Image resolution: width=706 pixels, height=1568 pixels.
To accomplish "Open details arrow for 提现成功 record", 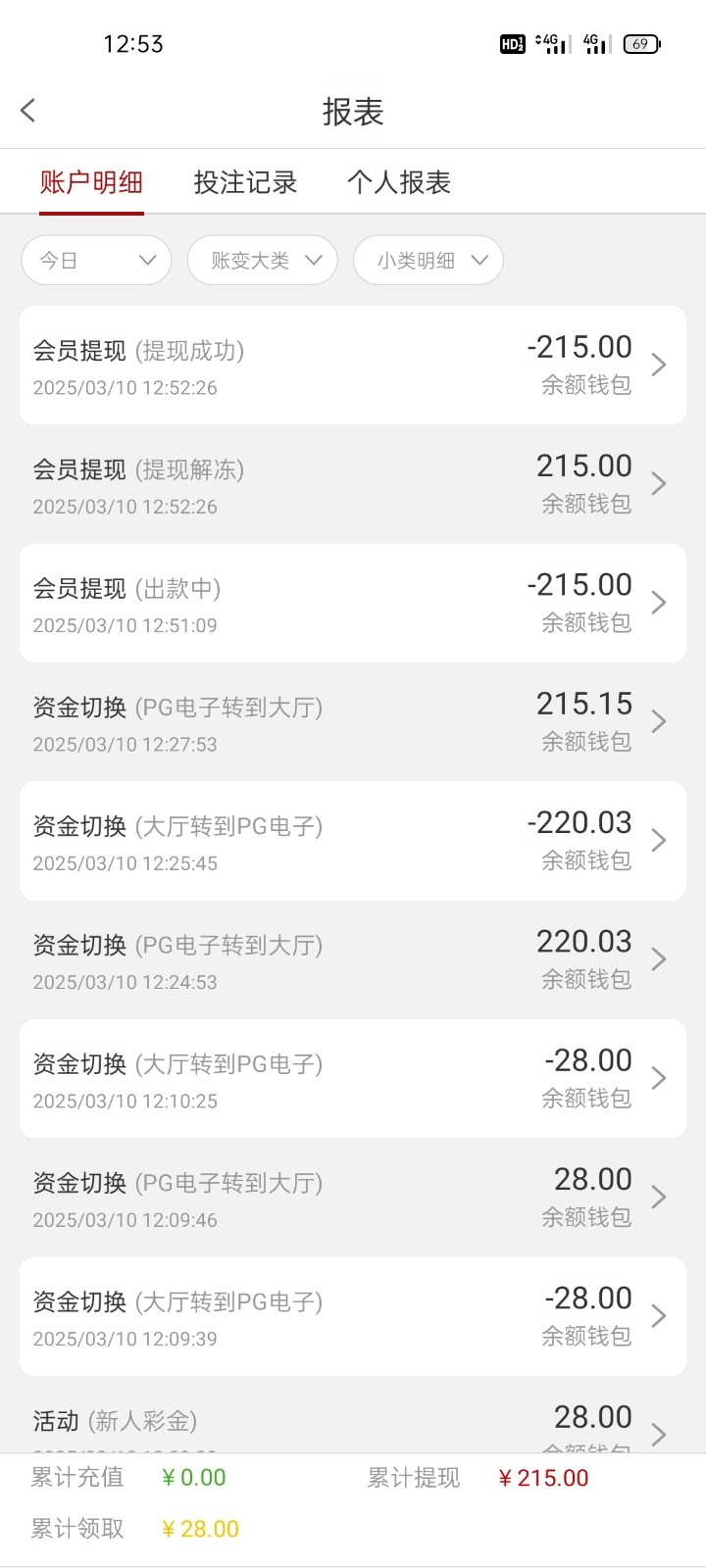I will (x=659, y=365).
